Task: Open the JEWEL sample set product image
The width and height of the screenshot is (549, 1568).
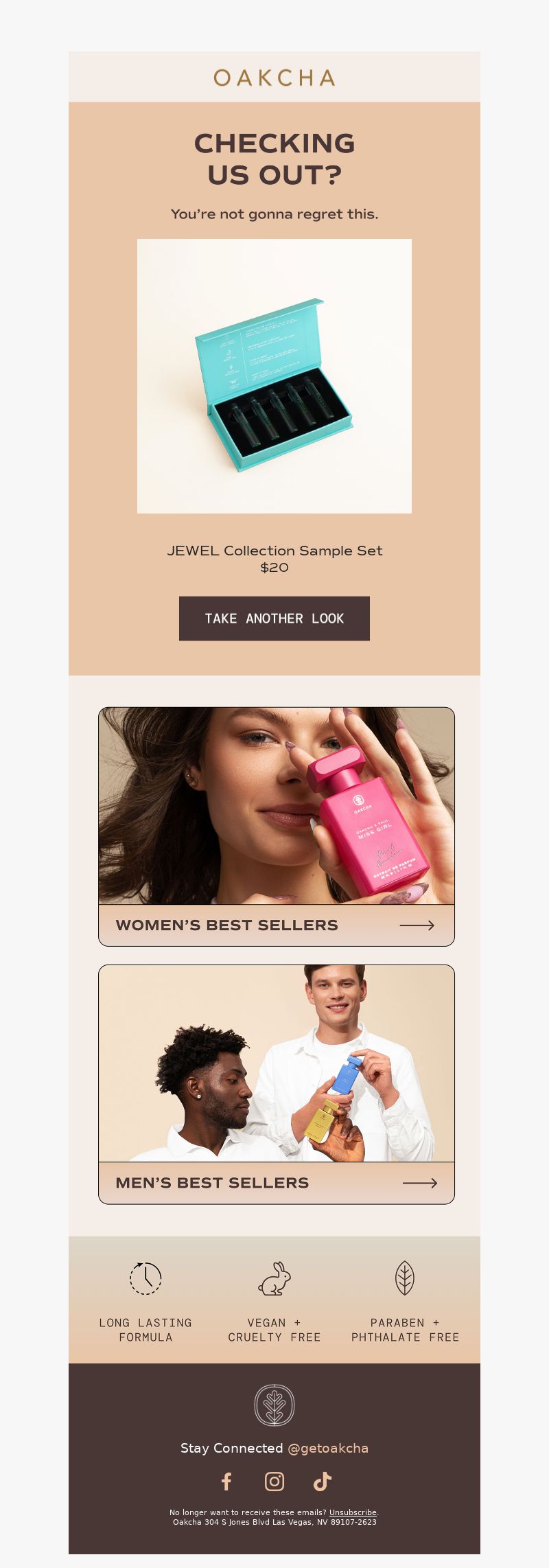Action: (274, 376)
